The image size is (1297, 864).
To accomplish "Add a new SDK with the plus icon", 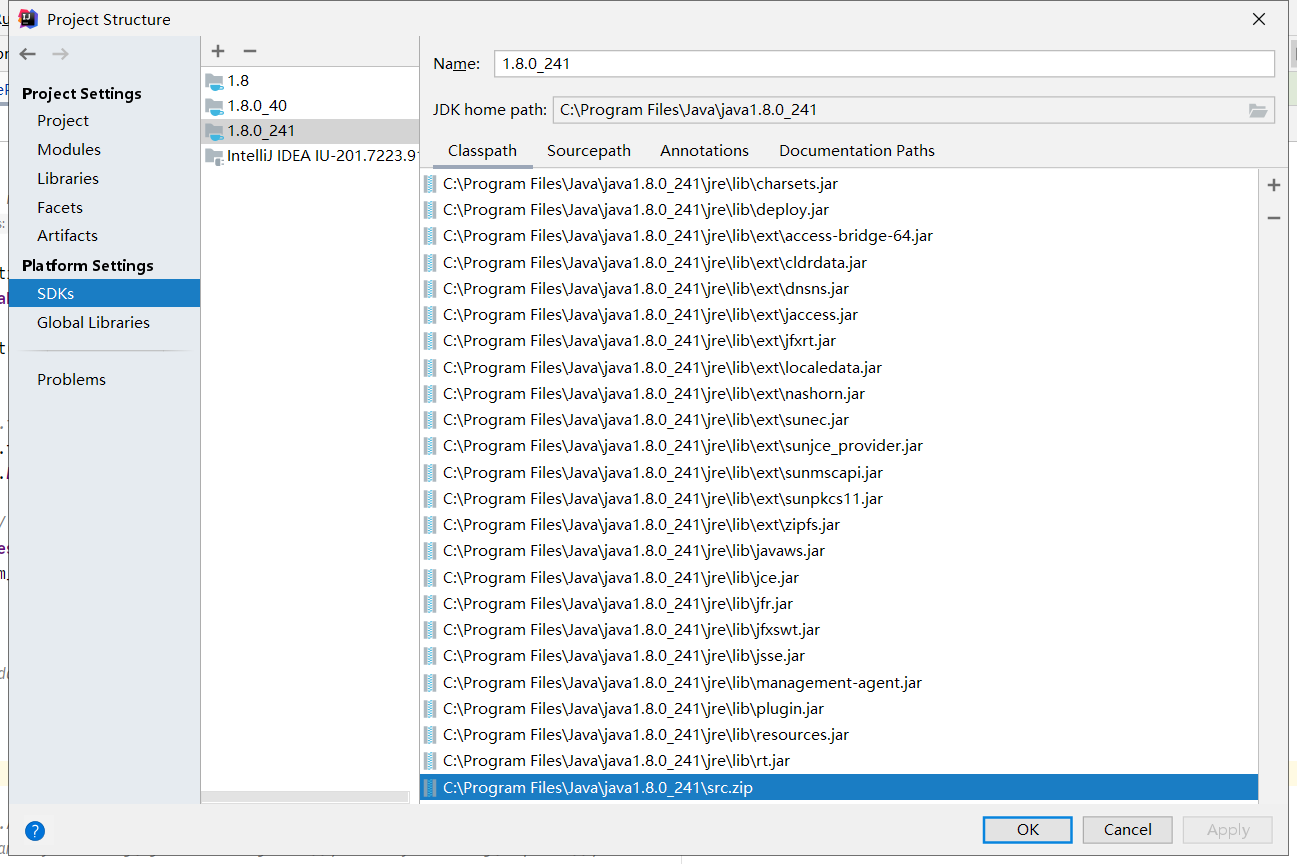I will point(218,51).
